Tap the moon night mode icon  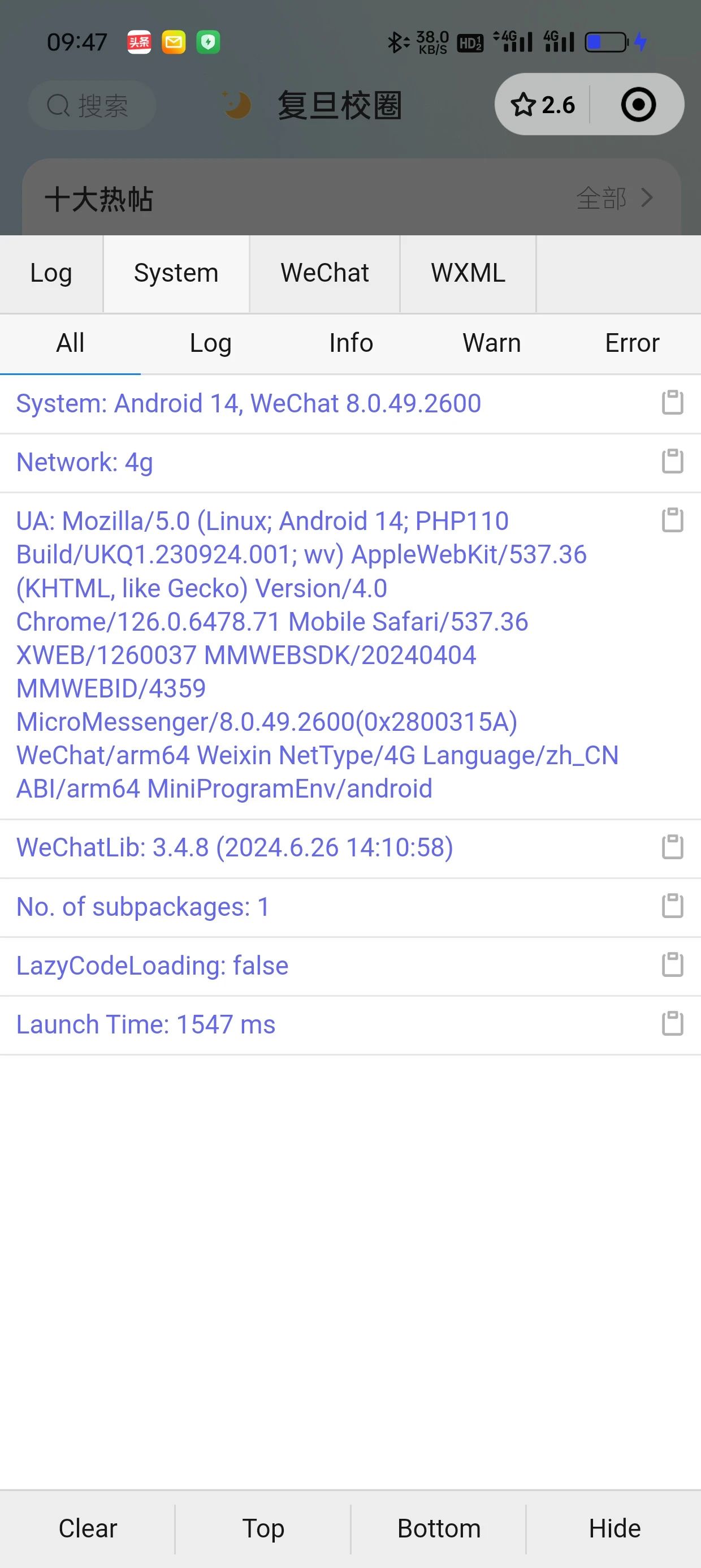tap(236, 105)
